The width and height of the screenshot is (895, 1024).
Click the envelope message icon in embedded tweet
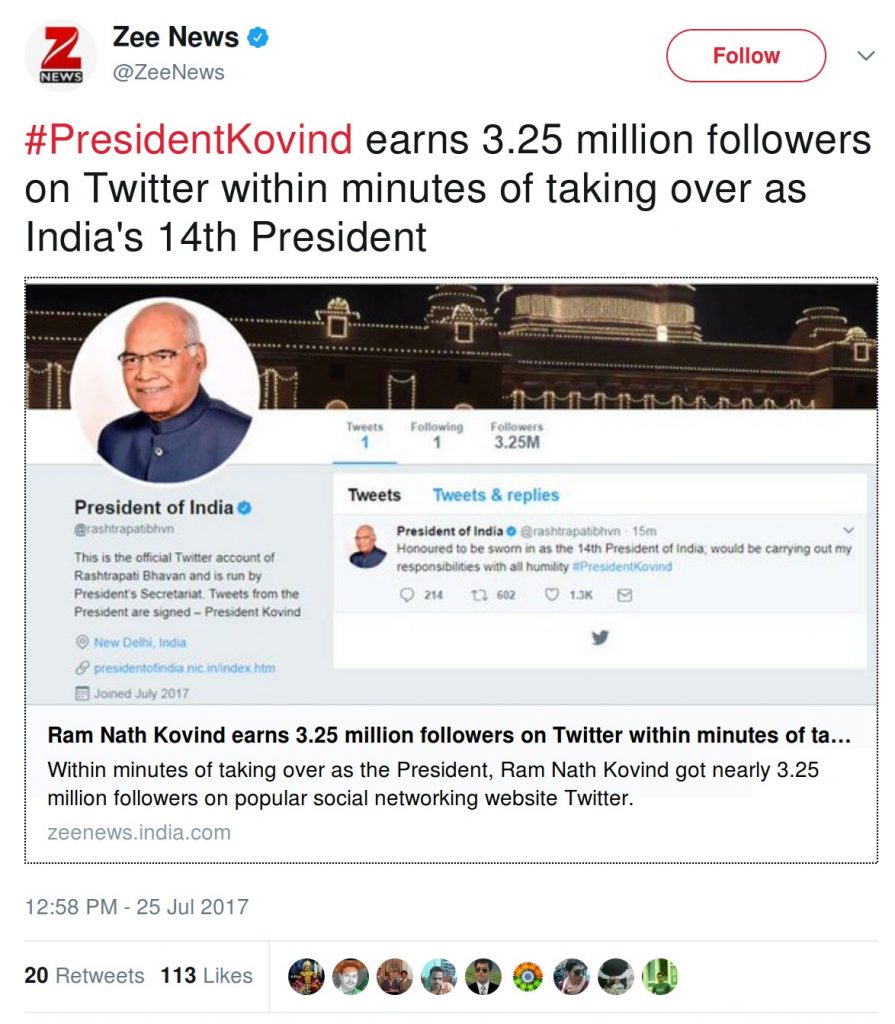(625, 595)
